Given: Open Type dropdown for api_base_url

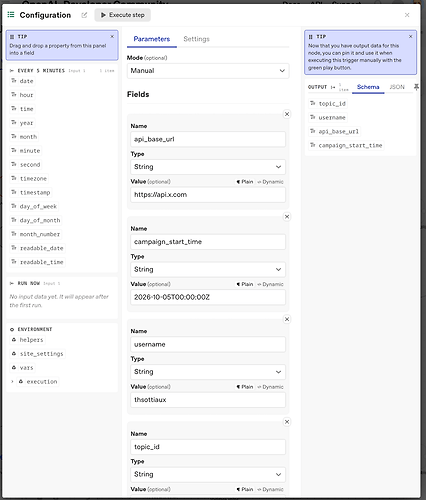Looking at the screenshot, I should point(208,167).
